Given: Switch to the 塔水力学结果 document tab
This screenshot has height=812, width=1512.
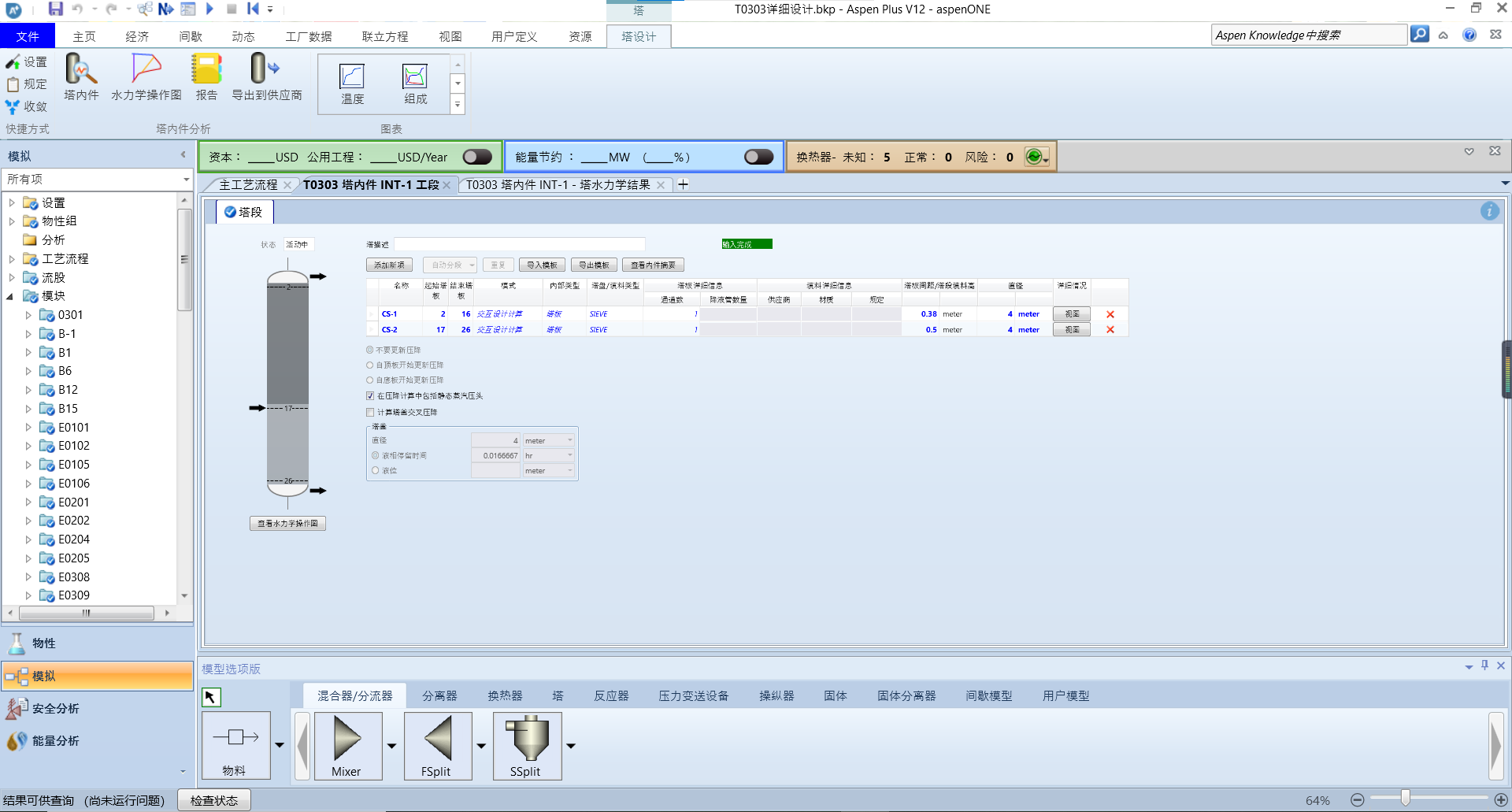Looking at the screenshot, I should tap(558, 184).
